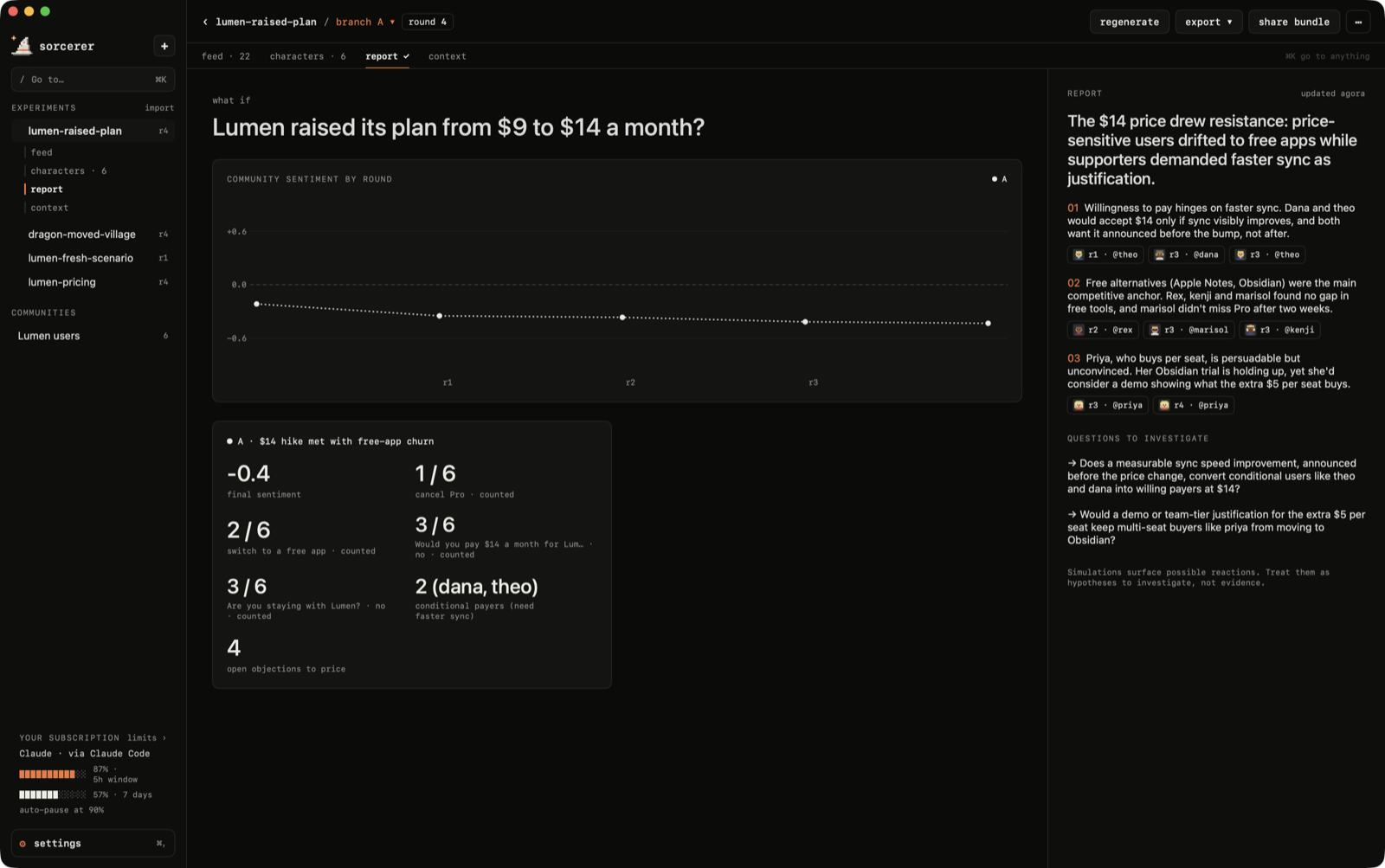Open the three-dot more options menu
This screenshot has height=868, width=1385.
coord(1358,22)
